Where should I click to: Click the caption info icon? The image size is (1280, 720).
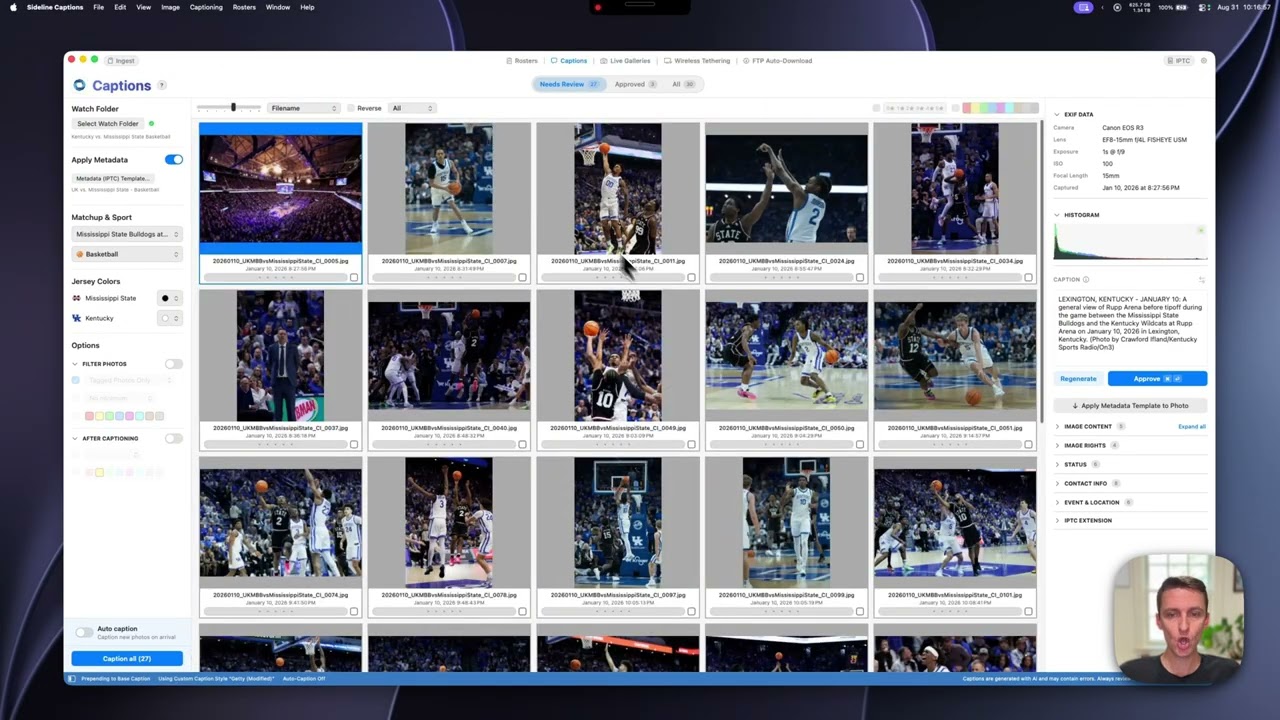pyautogui.click(x=1086, y=280)
